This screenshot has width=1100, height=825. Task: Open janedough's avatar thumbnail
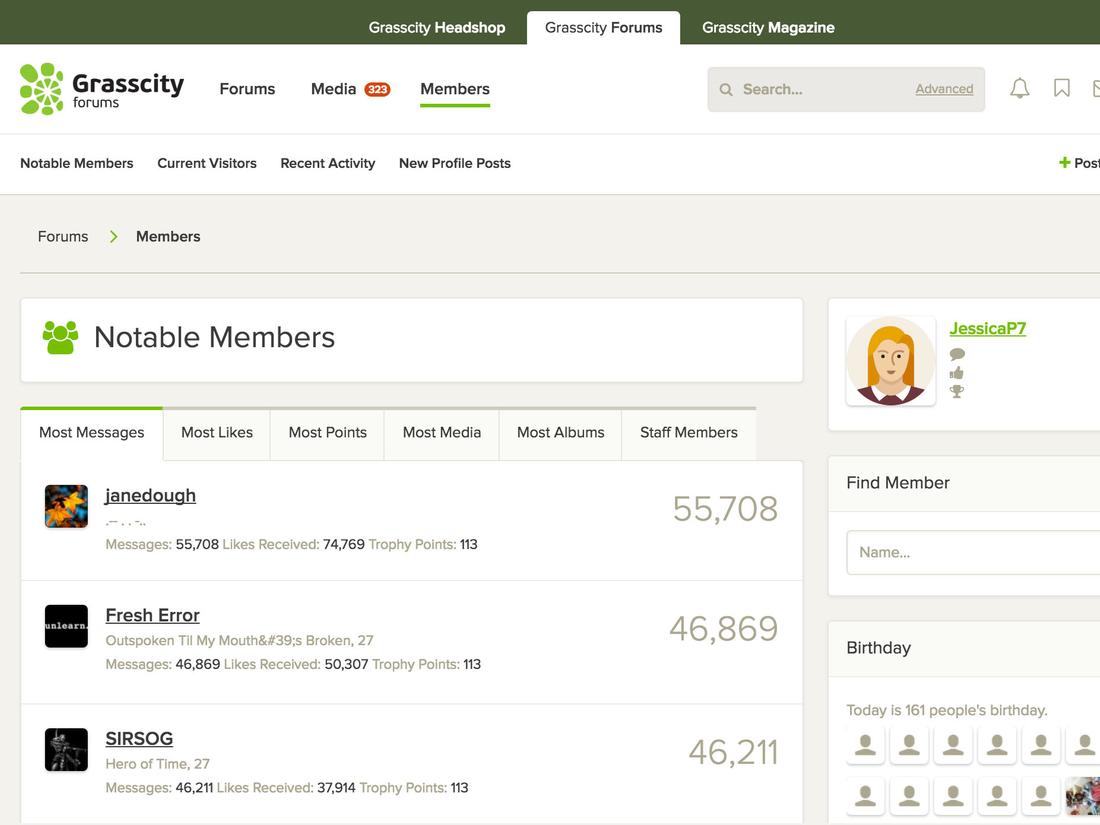coord(66,506)
